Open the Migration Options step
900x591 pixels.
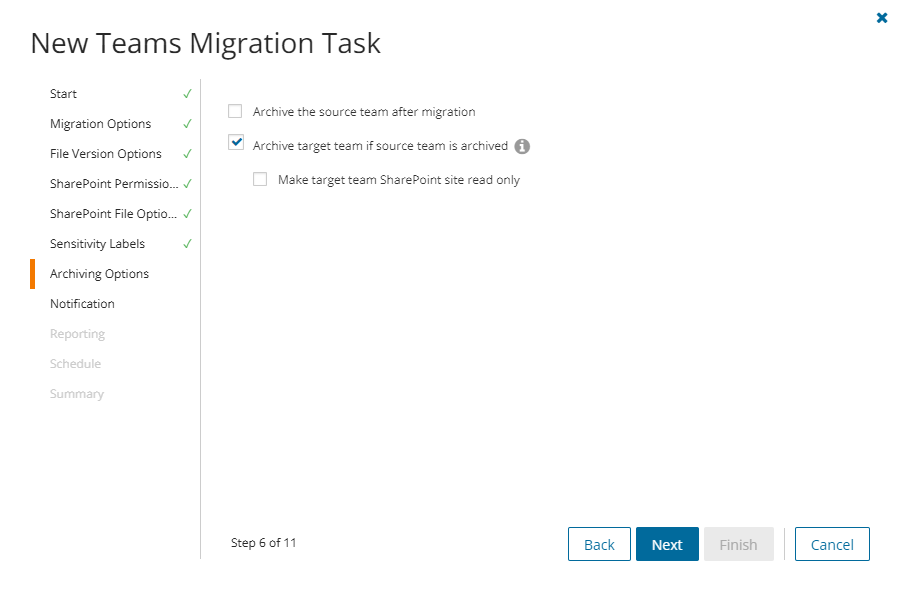[x=101, y=124]
